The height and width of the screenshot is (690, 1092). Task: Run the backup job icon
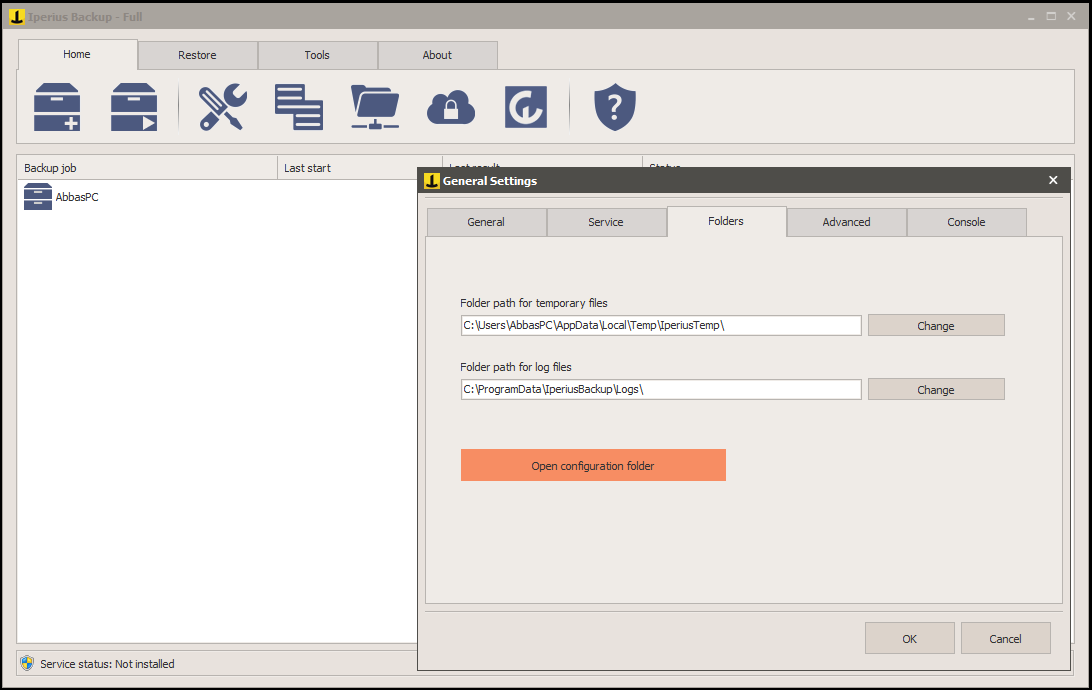[134, 107]
